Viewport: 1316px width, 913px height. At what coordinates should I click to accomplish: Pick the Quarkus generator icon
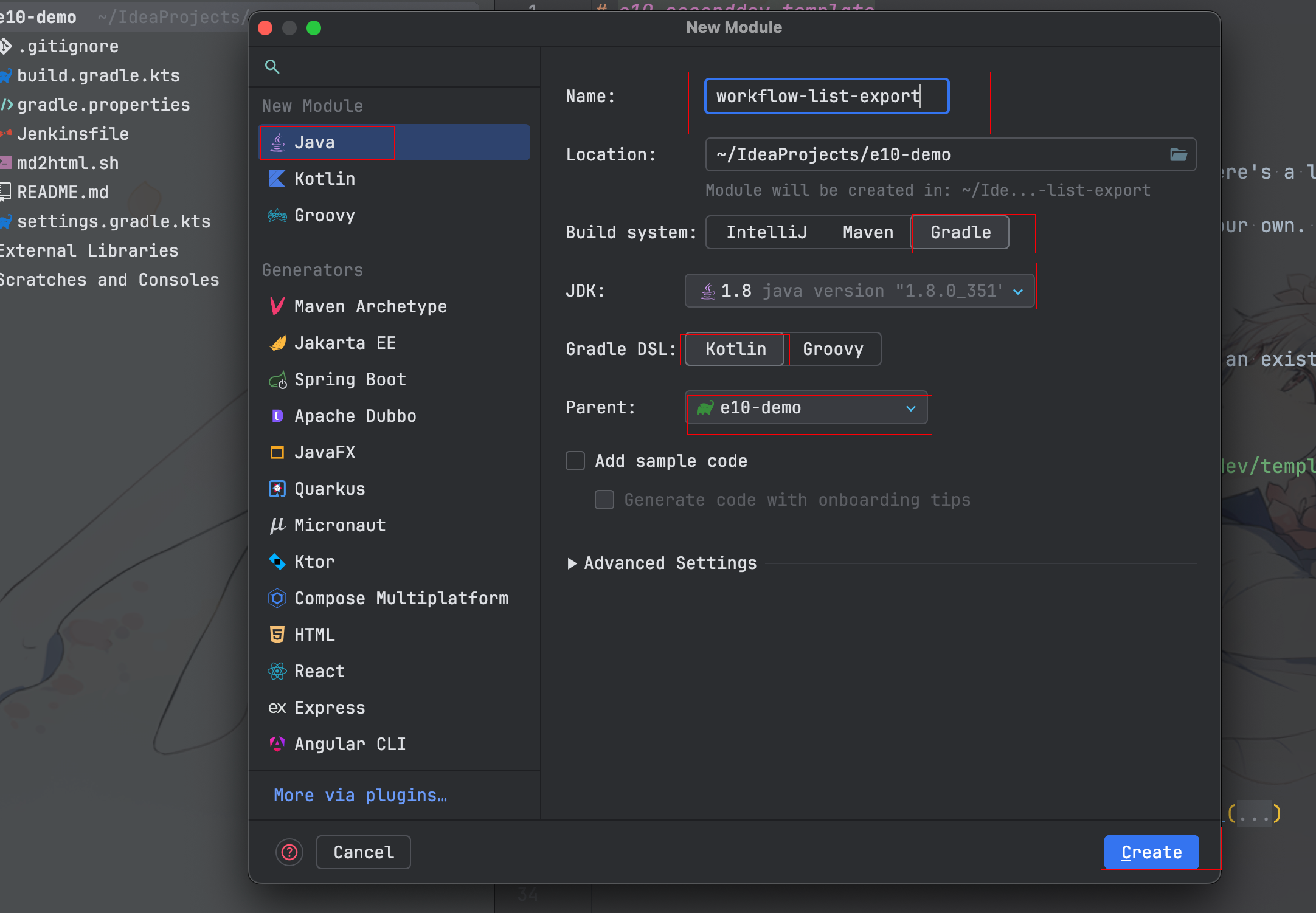(x=277, y=489)
